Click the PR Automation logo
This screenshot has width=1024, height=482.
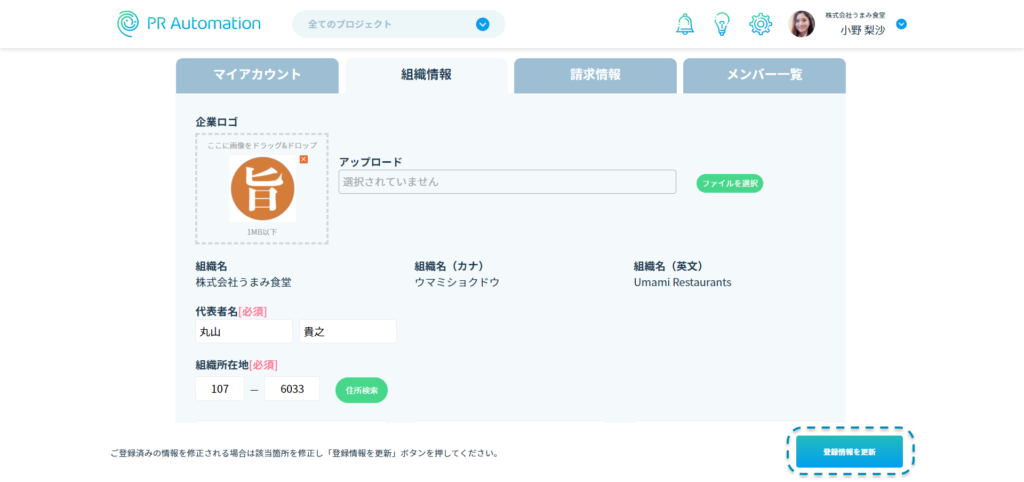coord(188,24)
